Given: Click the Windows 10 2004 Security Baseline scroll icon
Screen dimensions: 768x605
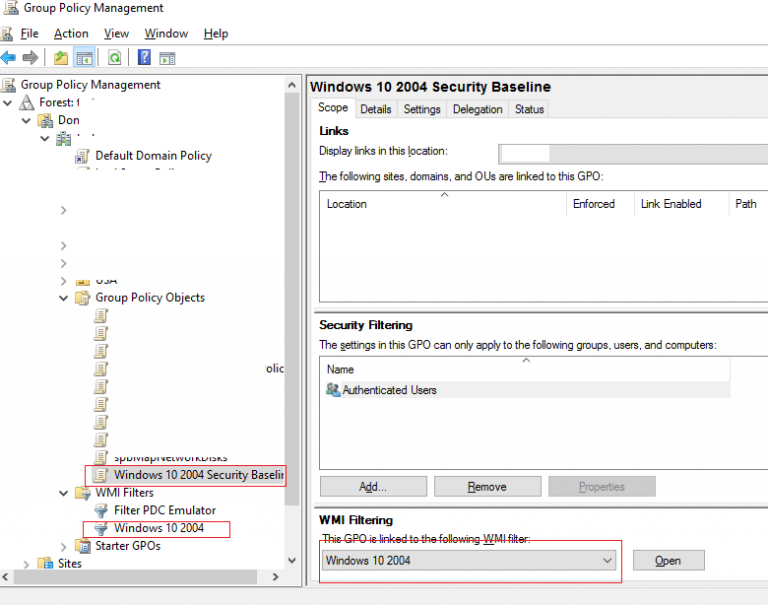Looking at the screenshot, I should coord(101,475).
